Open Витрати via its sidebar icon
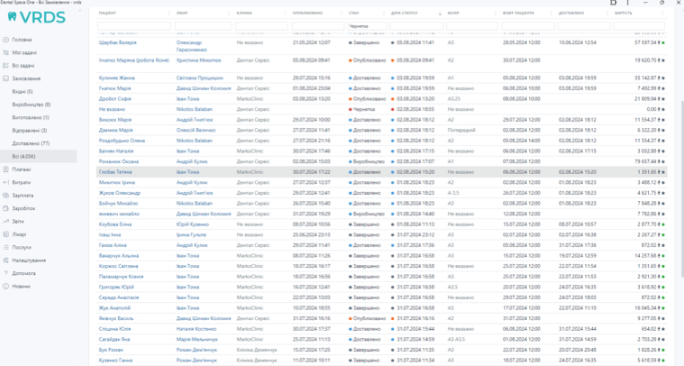Screen dimensions: 684x366 [6, 182]
